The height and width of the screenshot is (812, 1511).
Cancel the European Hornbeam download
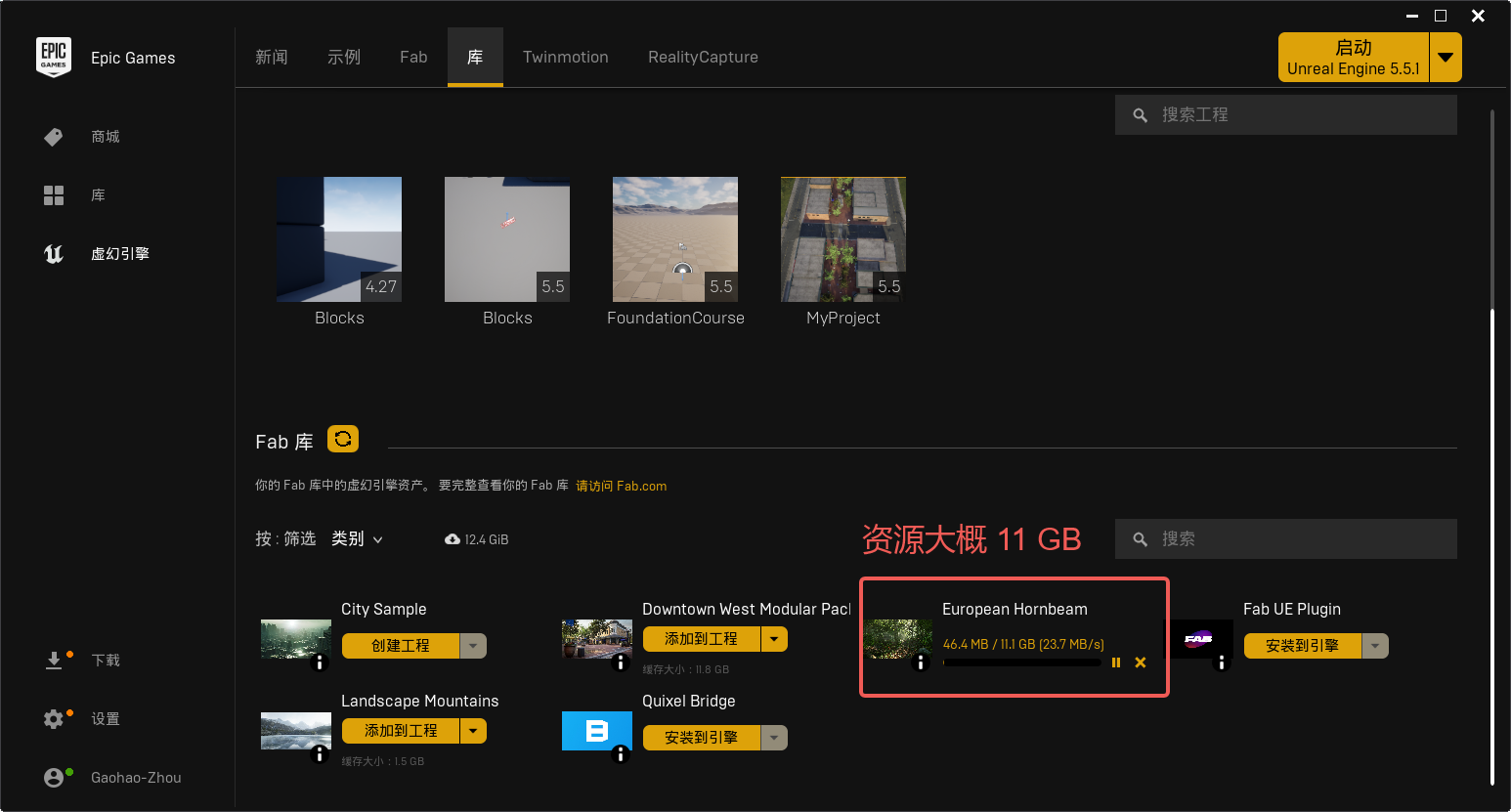[x=1140, y=662]
